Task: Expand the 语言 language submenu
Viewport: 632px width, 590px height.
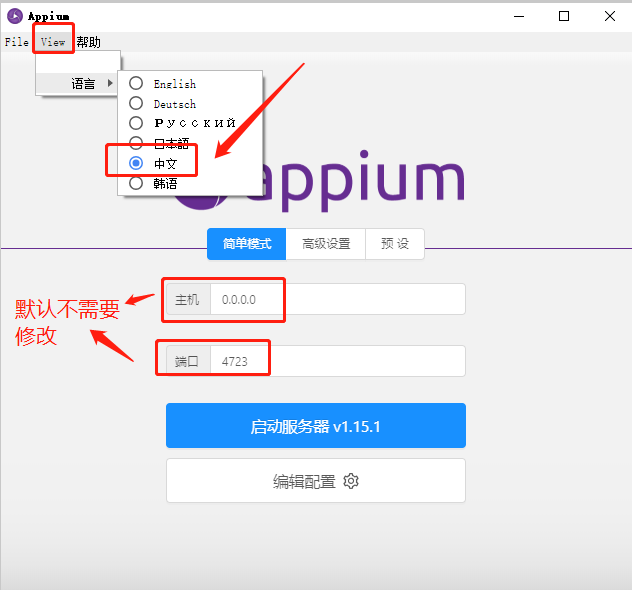Action: click(78, 83)
